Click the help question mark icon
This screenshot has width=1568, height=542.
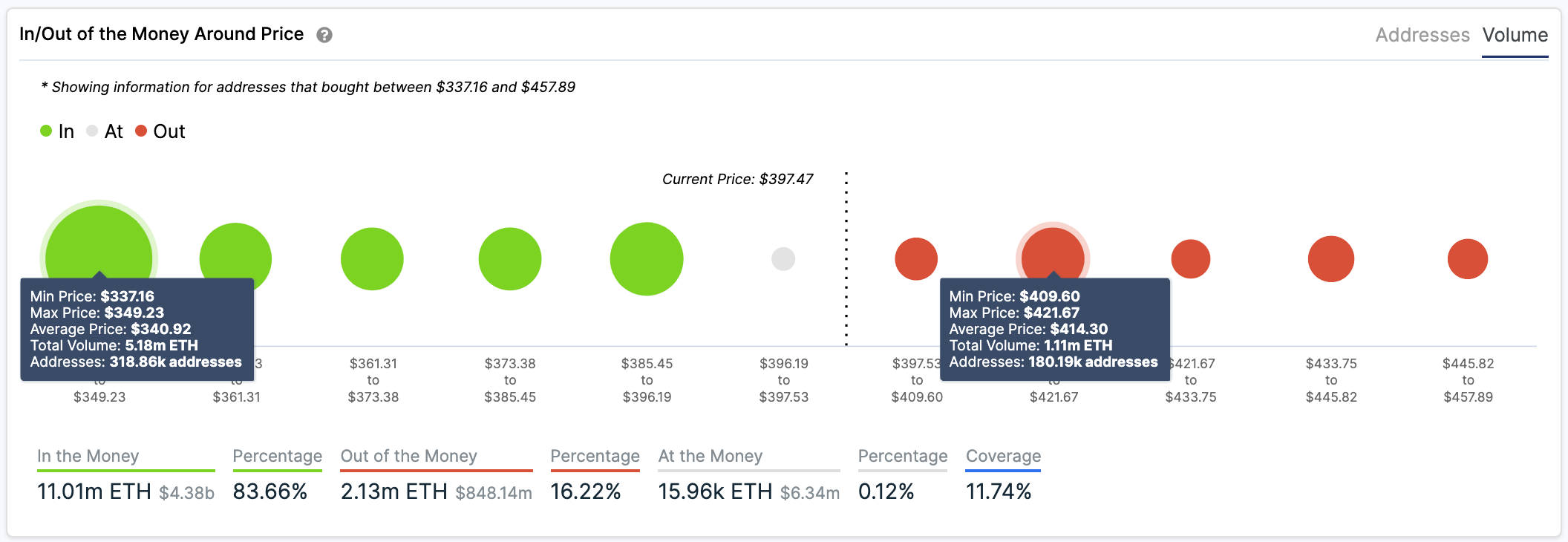coord(324,35)
